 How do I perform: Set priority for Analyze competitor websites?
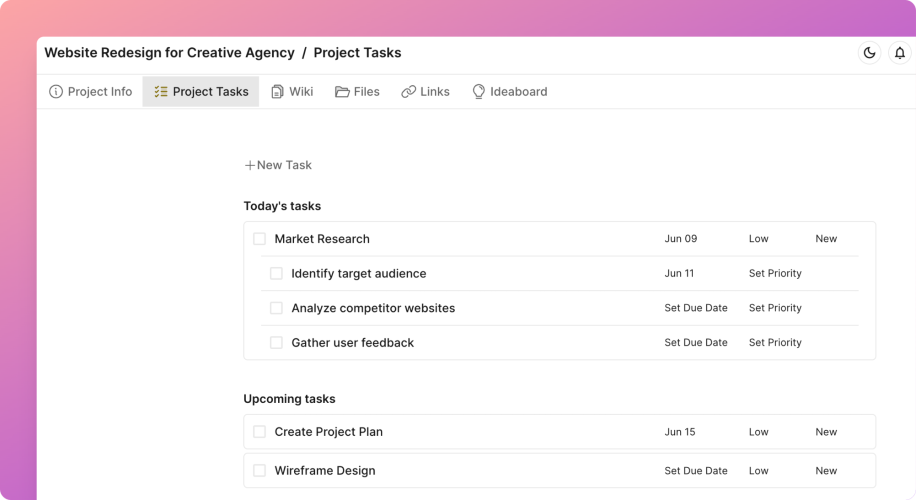coord(775,308)
